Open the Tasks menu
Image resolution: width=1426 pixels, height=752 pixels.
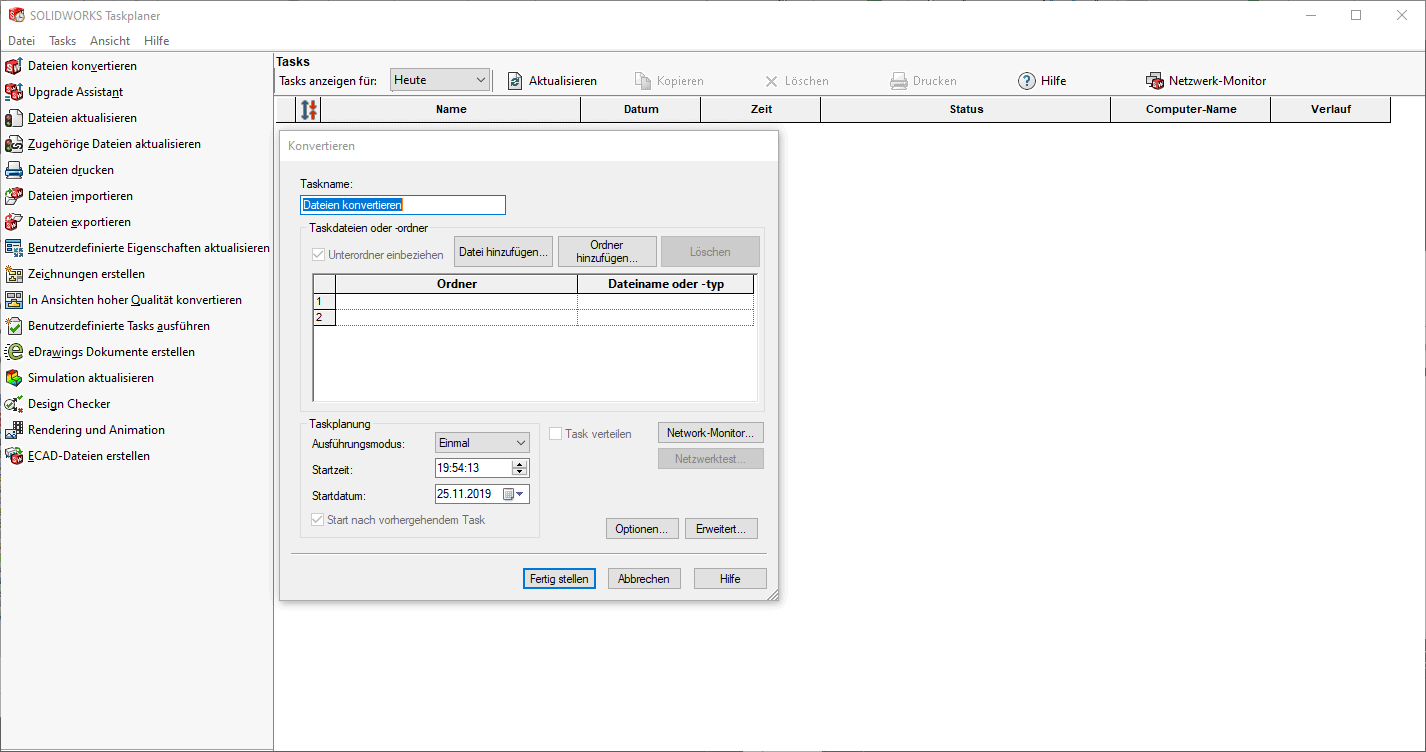(x=62, y=41)
